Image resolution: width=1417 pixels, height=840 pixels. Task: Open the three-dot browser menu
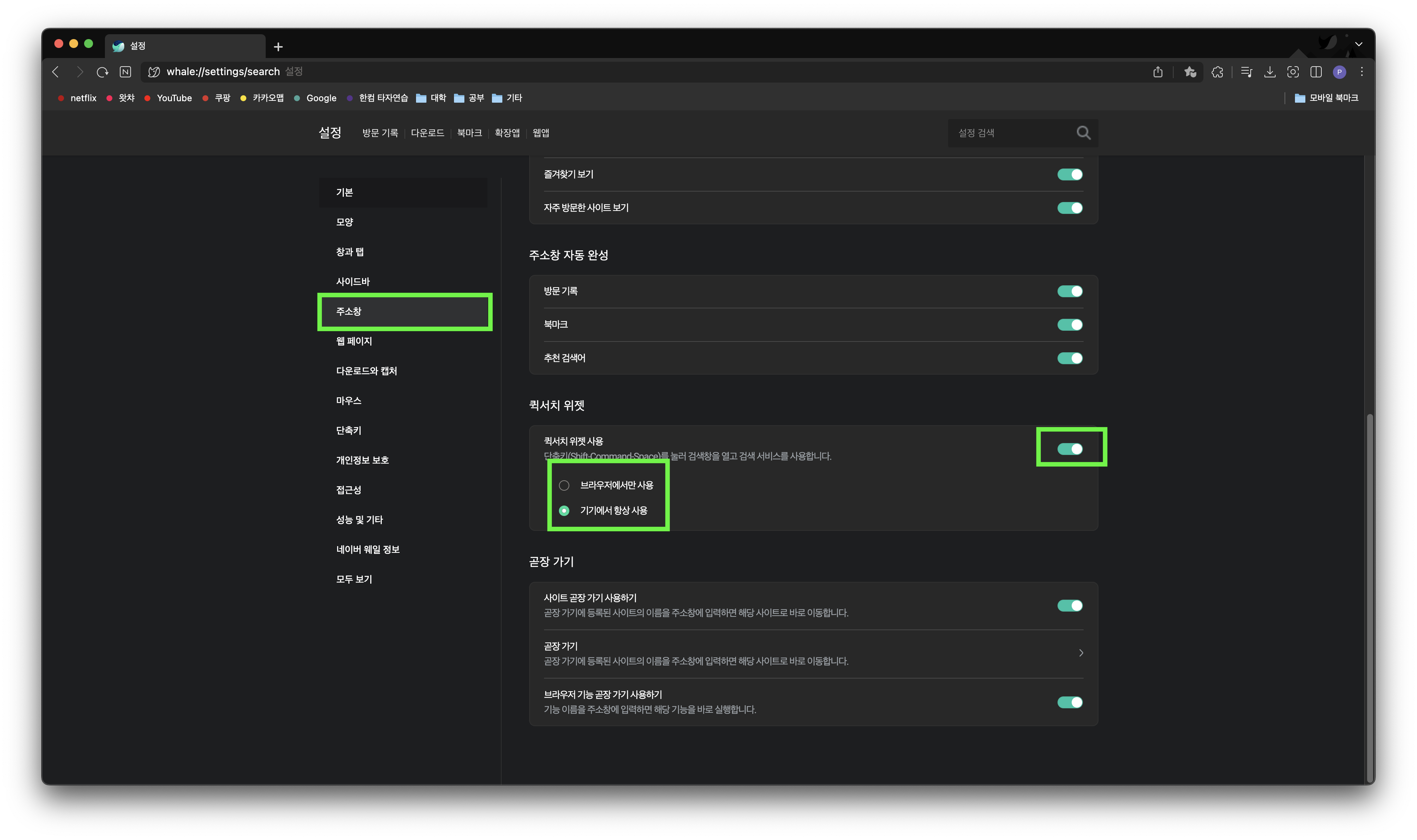(1362, 72)
